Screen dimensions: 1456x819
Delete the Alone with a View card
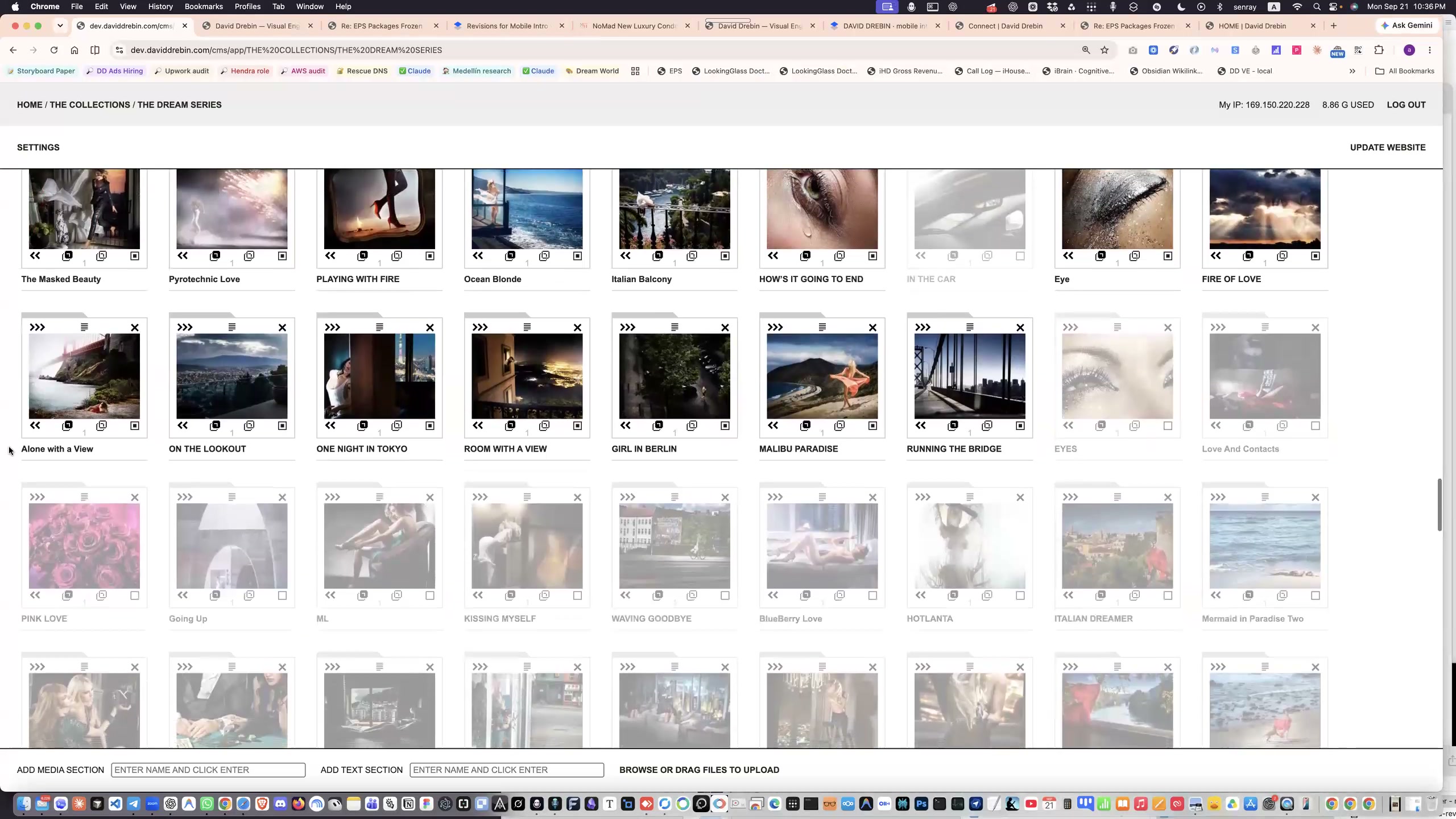(x=135, y=328)
